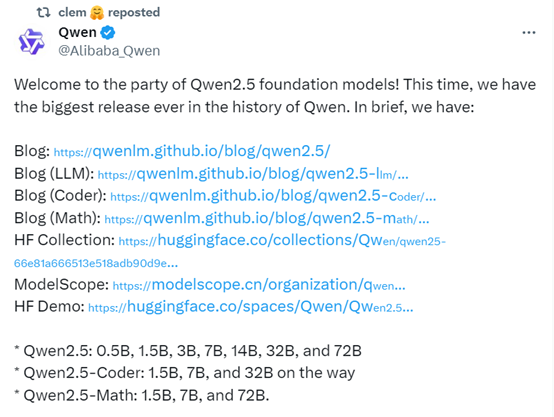This screenshot has height=417, width=554.
Task: Click the blue verified badge next to Qwen
Action: click(108, 33)
